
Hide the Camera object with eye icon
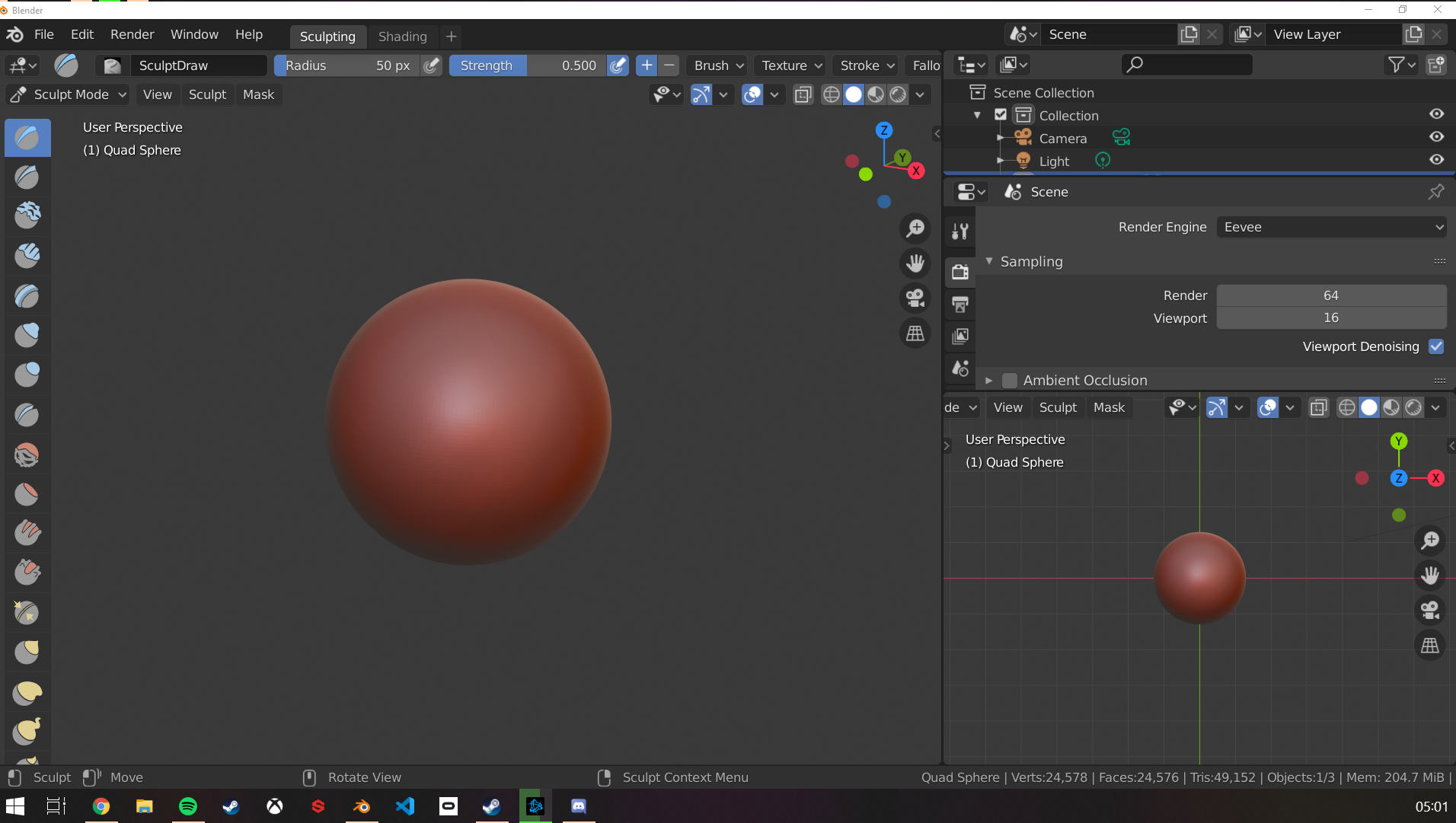pyautogui.click(x=1436, y=137)
